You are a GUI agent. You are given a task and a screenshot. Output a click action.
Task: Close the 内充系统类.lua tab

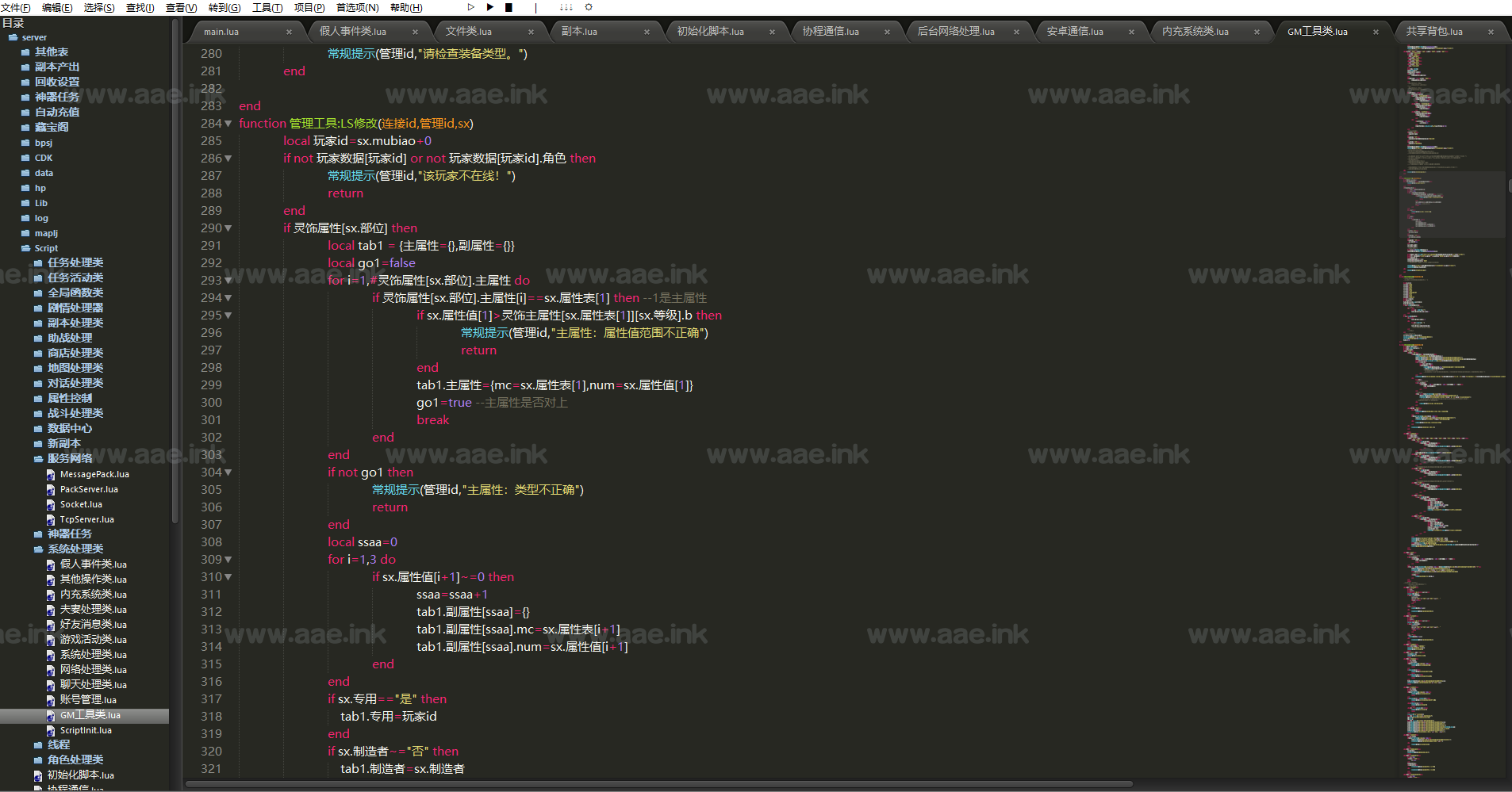coord(1257,32)
